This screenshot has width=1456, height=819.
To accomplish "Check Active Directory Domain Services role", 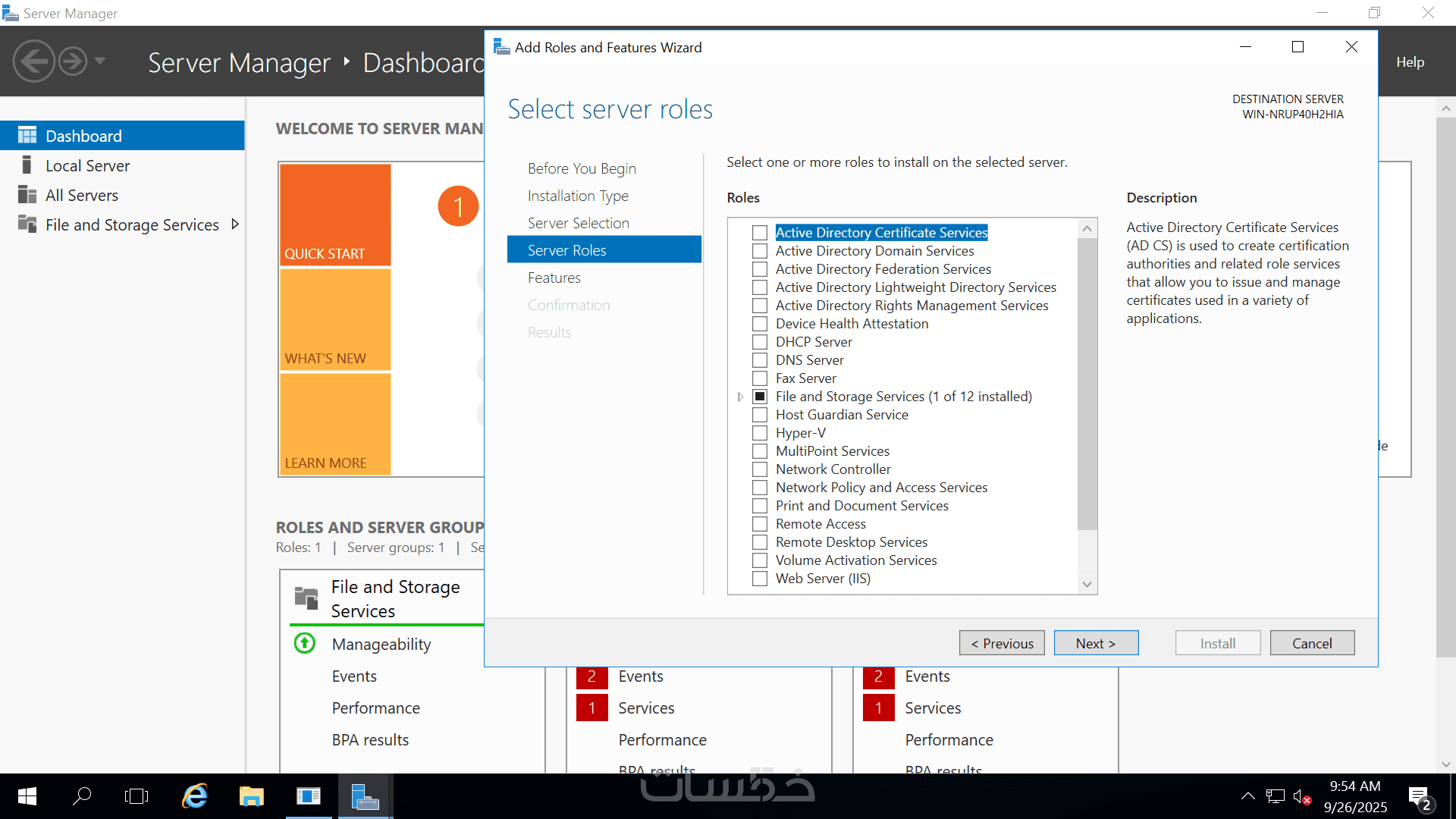I will [760, 251].
